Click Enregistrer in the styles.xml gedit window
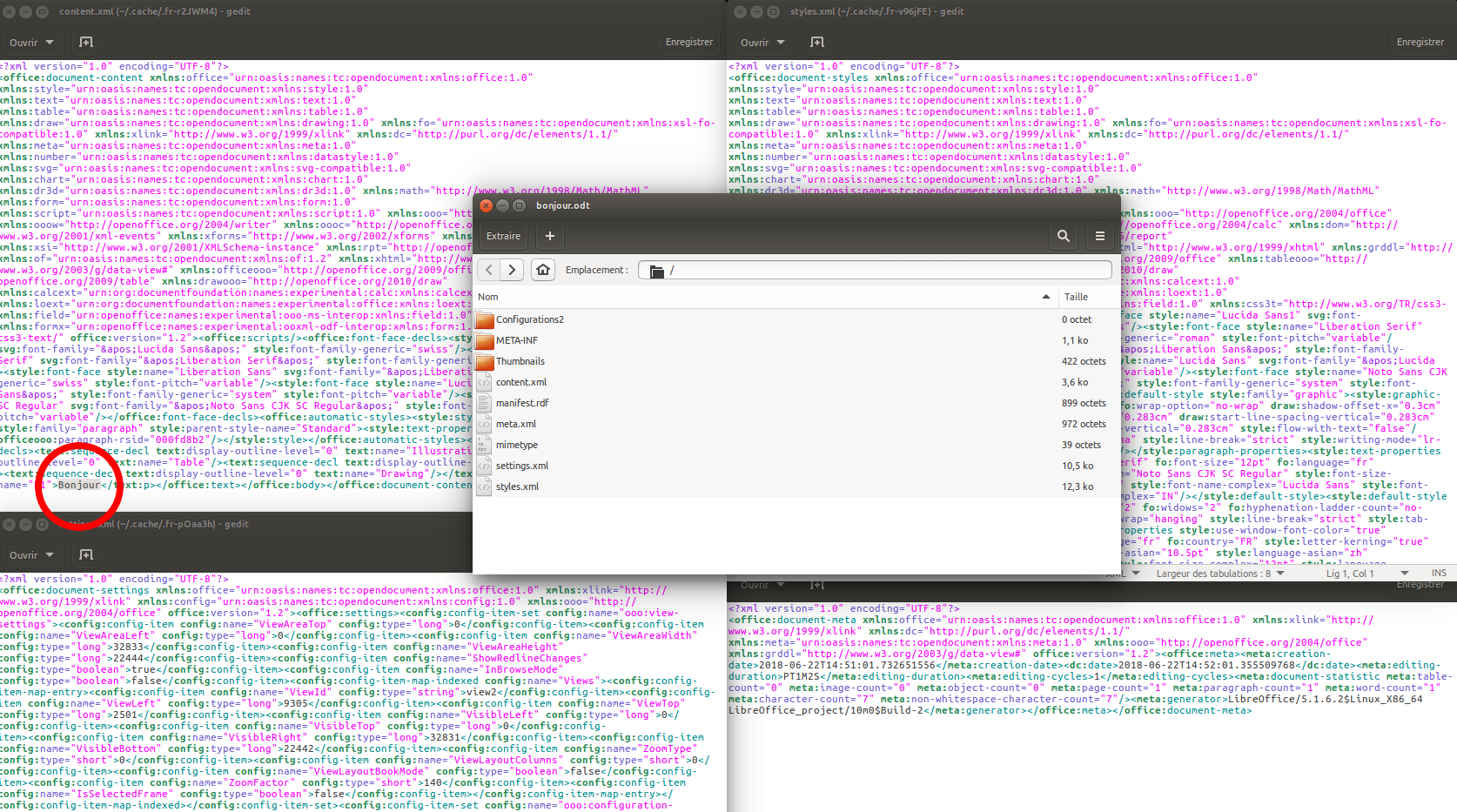 (x=1420, y=42)
